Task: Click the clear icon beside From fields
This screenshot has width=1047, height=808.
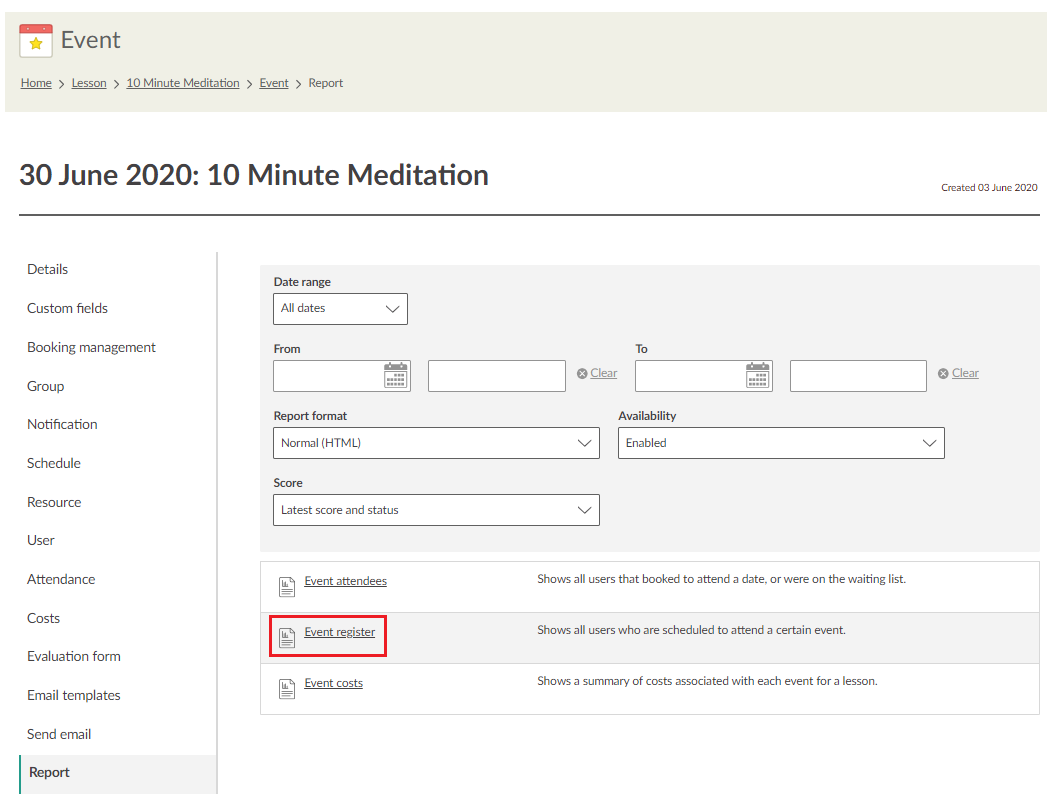Action: 582,374
